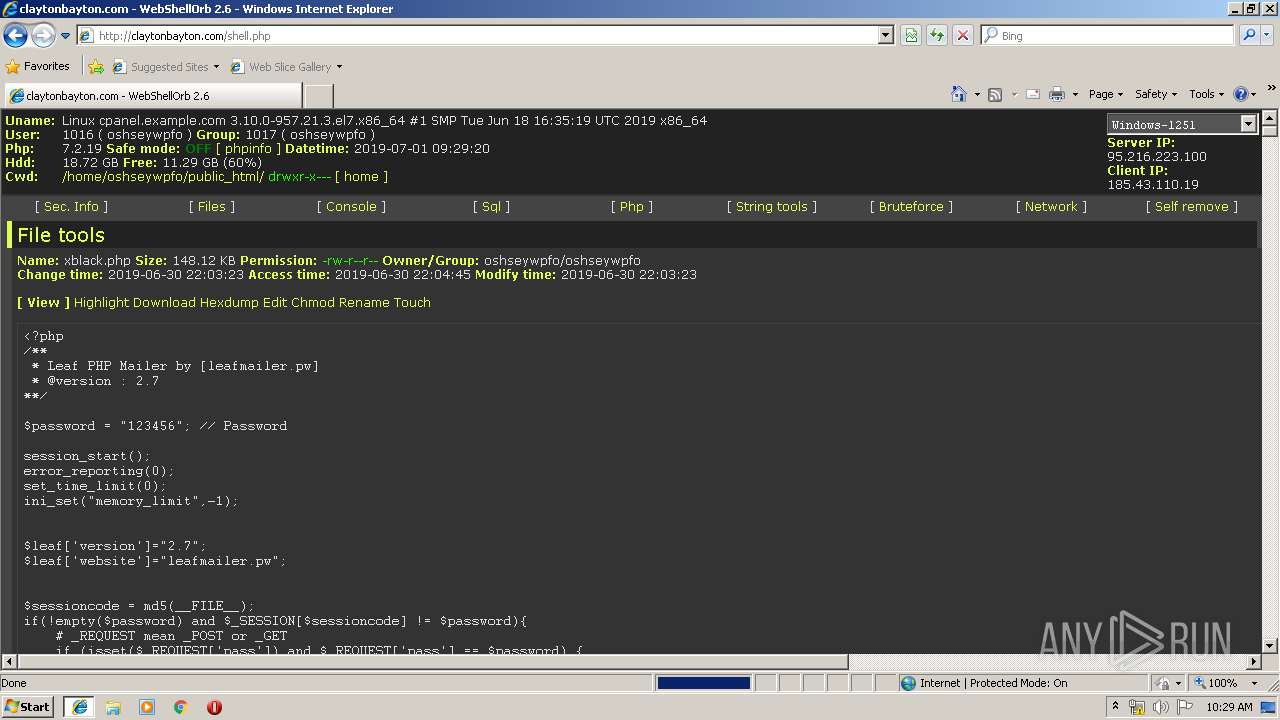The height and width of the screenshot is (720, 1280).
Task: Open Suggested Sites favorites link
Action: pyautogui.click(x=165, y=67)
